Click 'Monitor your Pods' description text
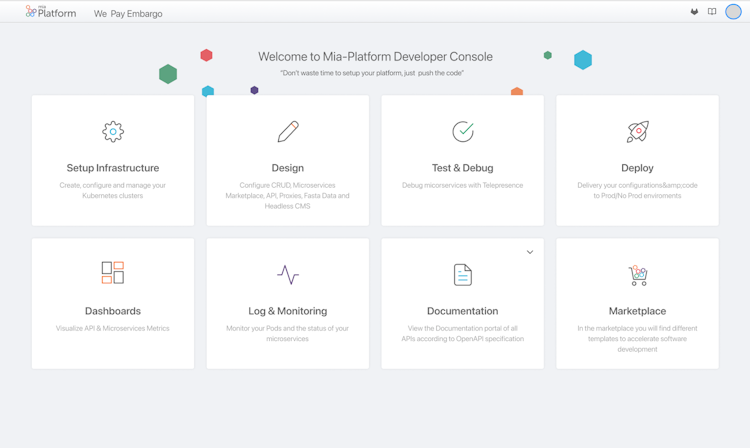 [x=287, y=333]
